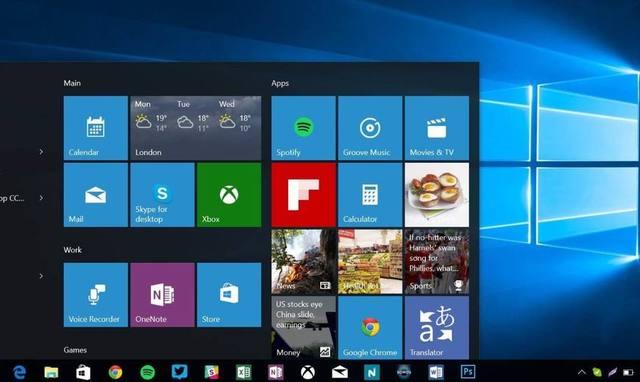Screen dimensions: 640x382
Task: Open the Slack taskbar icon
Action: click(211, 372)
